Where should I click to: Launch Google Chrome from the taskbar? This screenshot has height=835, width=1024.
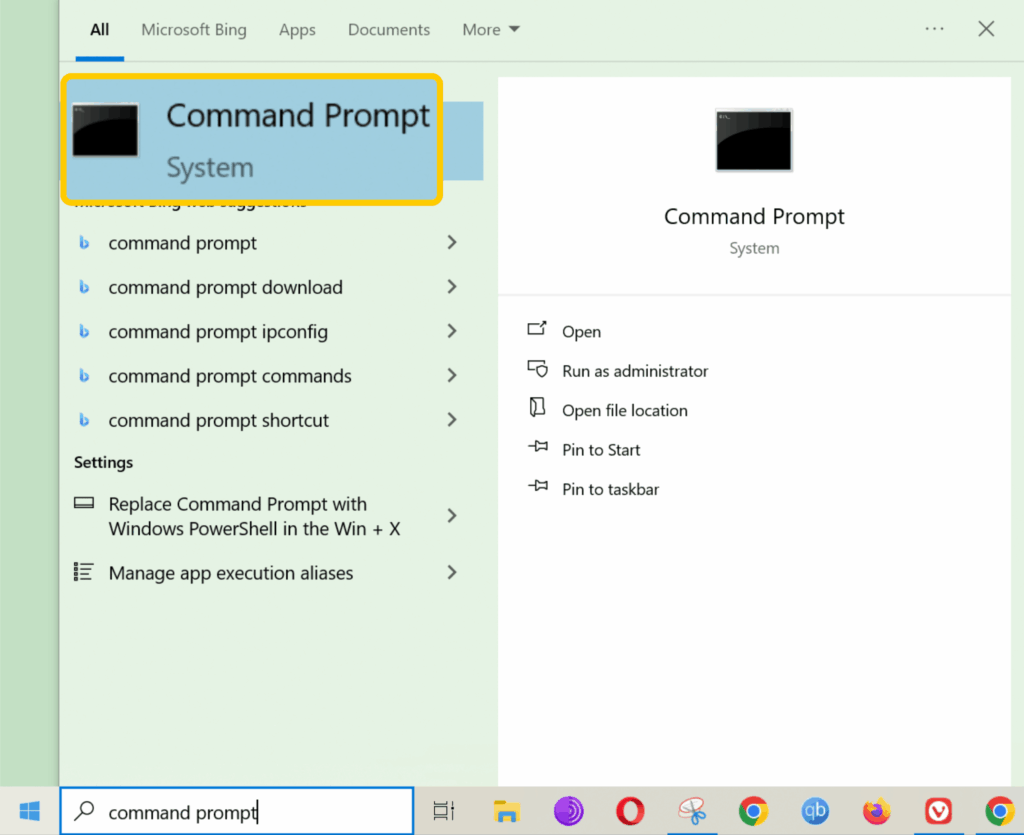tap(753, 811)
